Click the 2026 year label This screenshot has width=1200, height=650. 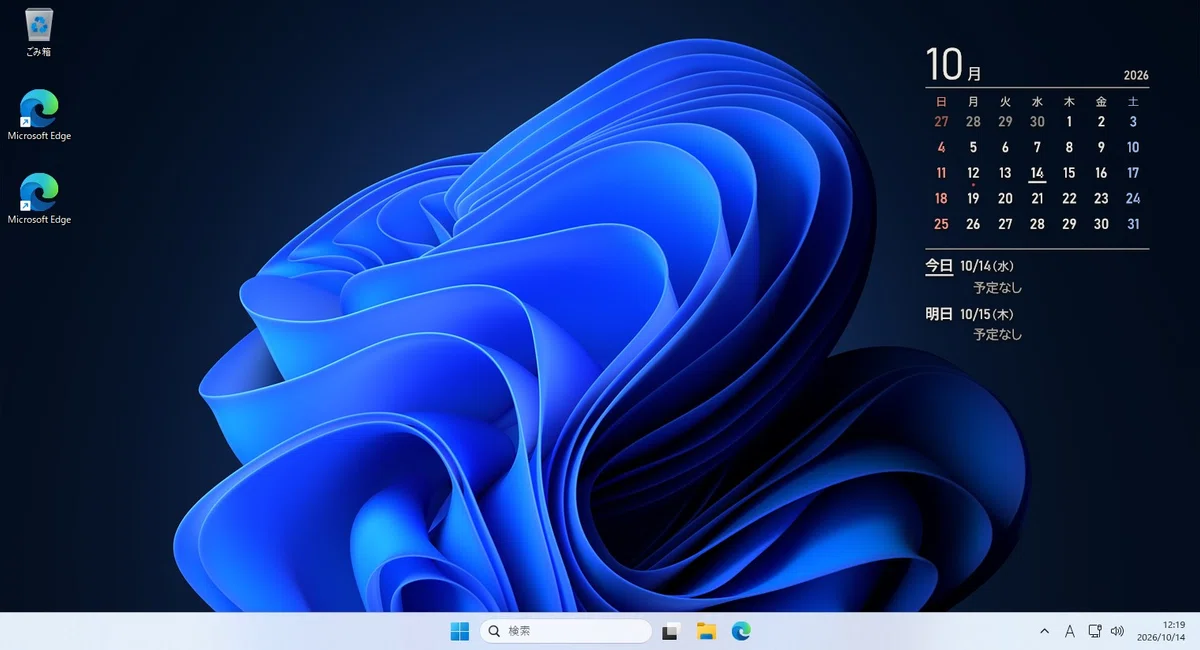[1136, 75]
